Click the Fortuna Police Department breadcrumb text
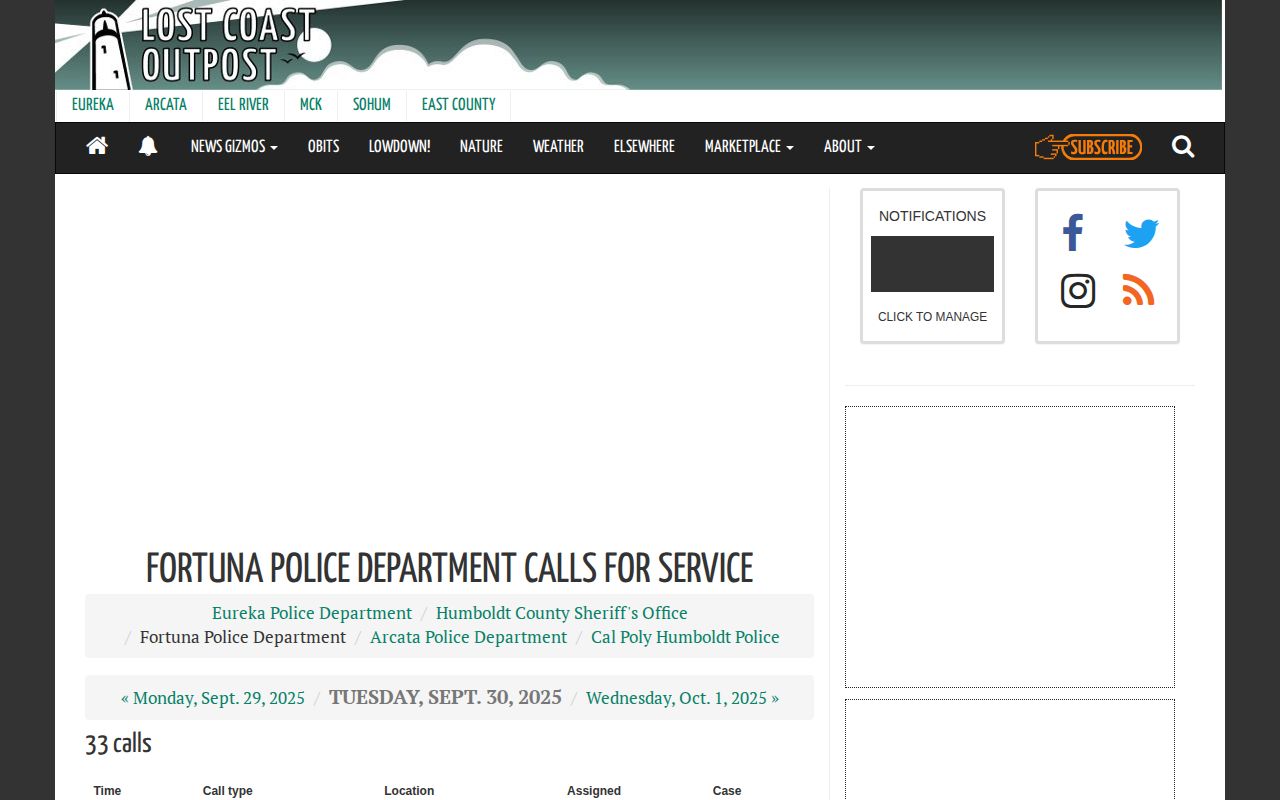Image resolution: width=1280 pixels, height=800 pixels. [243, 637]
